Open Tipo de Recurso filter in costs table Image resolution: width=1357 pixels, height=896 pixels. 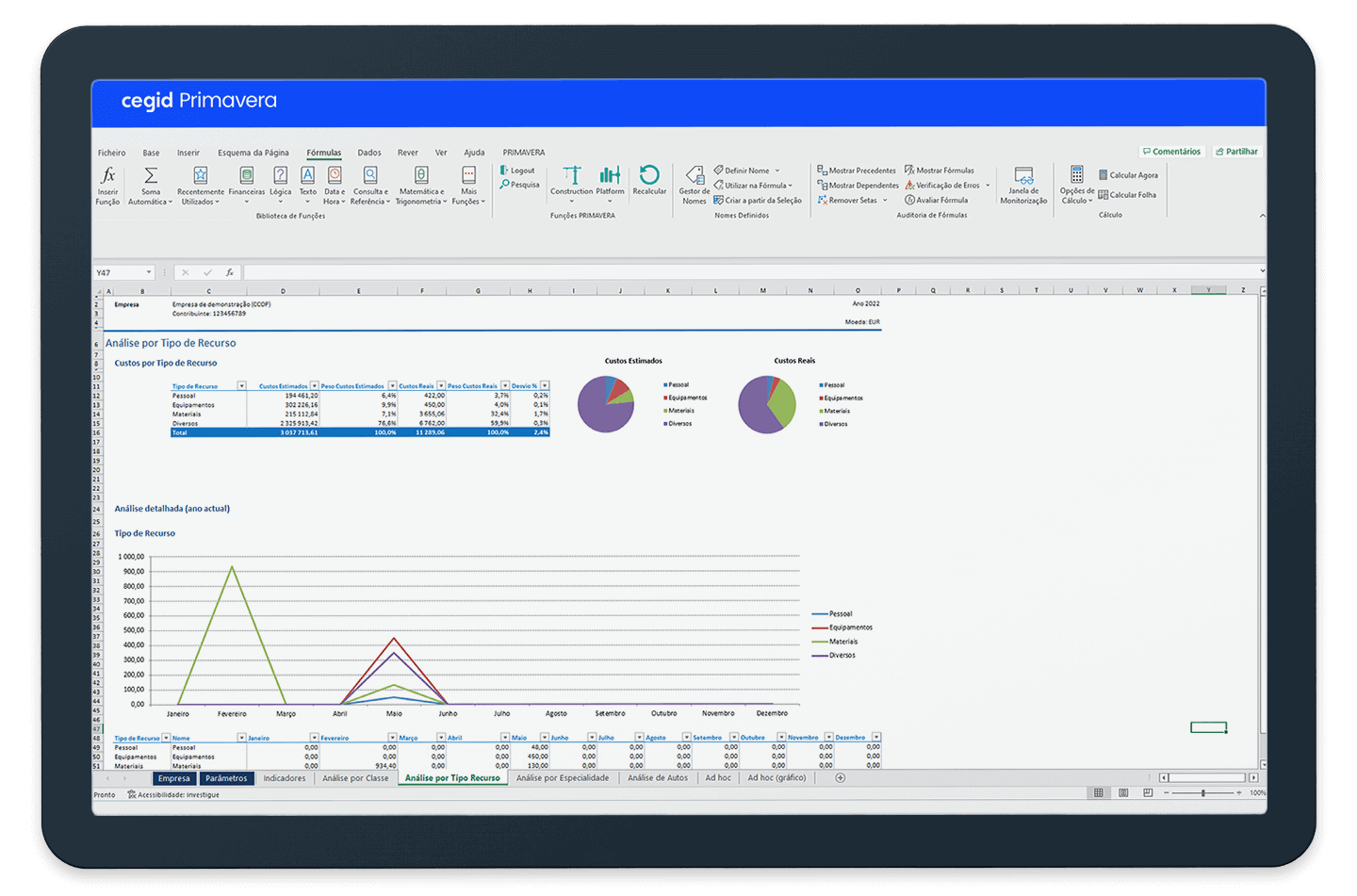pyautogui.click(x=241, y=386)
